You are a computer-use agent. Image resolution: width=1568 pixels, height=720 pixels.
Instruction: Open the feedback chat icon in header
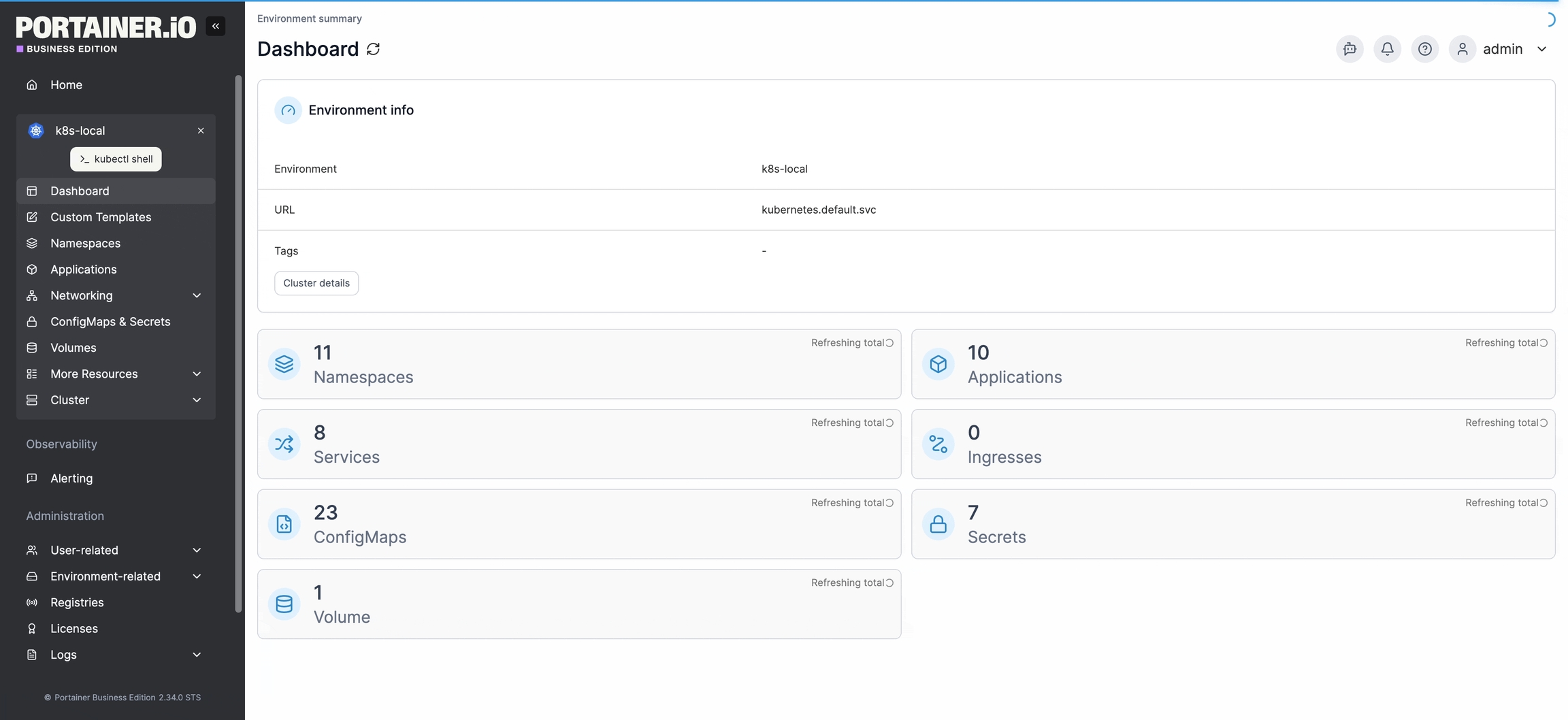point(1350,49)
